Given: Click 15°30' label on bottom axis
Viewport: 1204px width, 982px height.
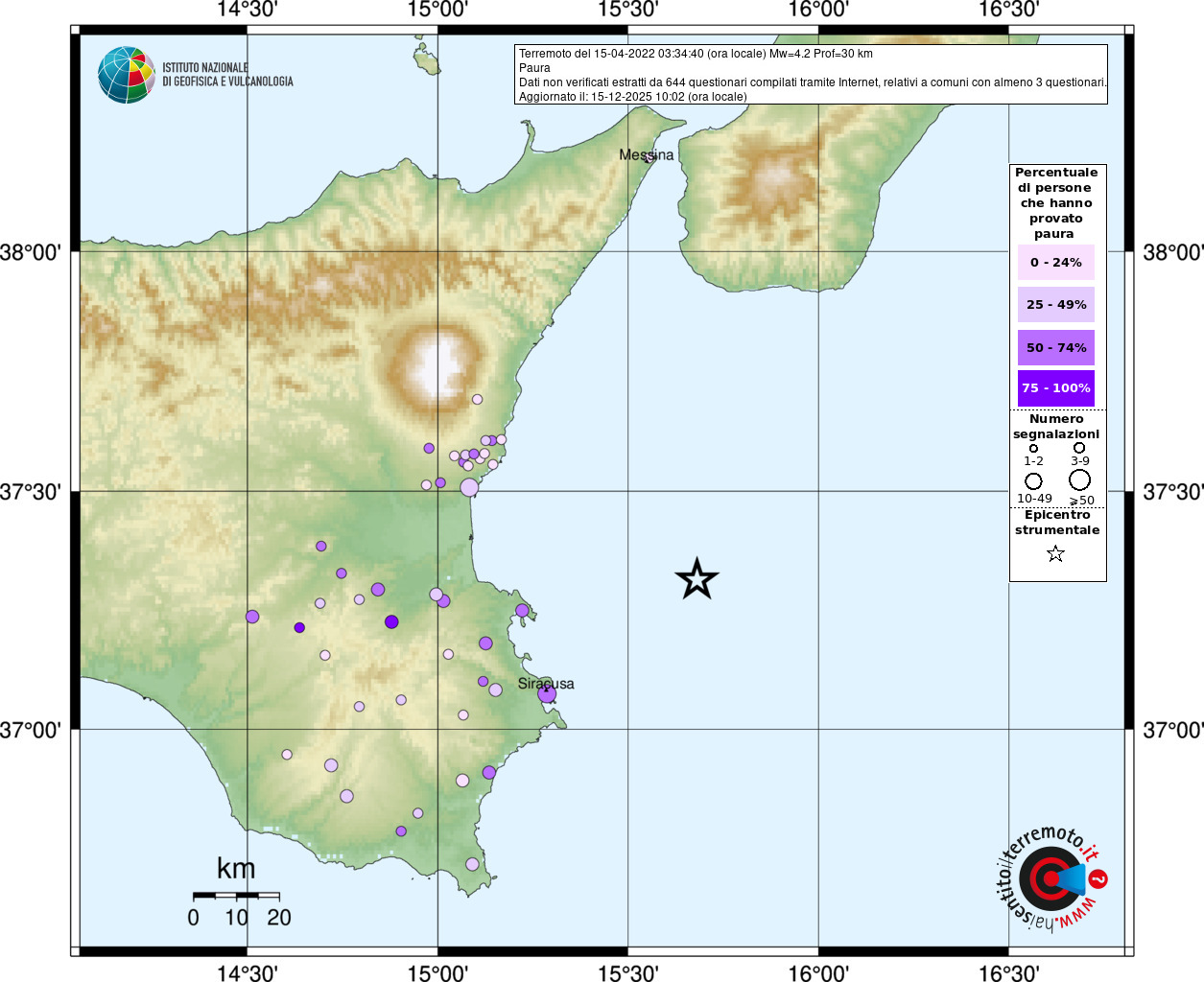Looking at the screenshot, I should pos(627,972).
